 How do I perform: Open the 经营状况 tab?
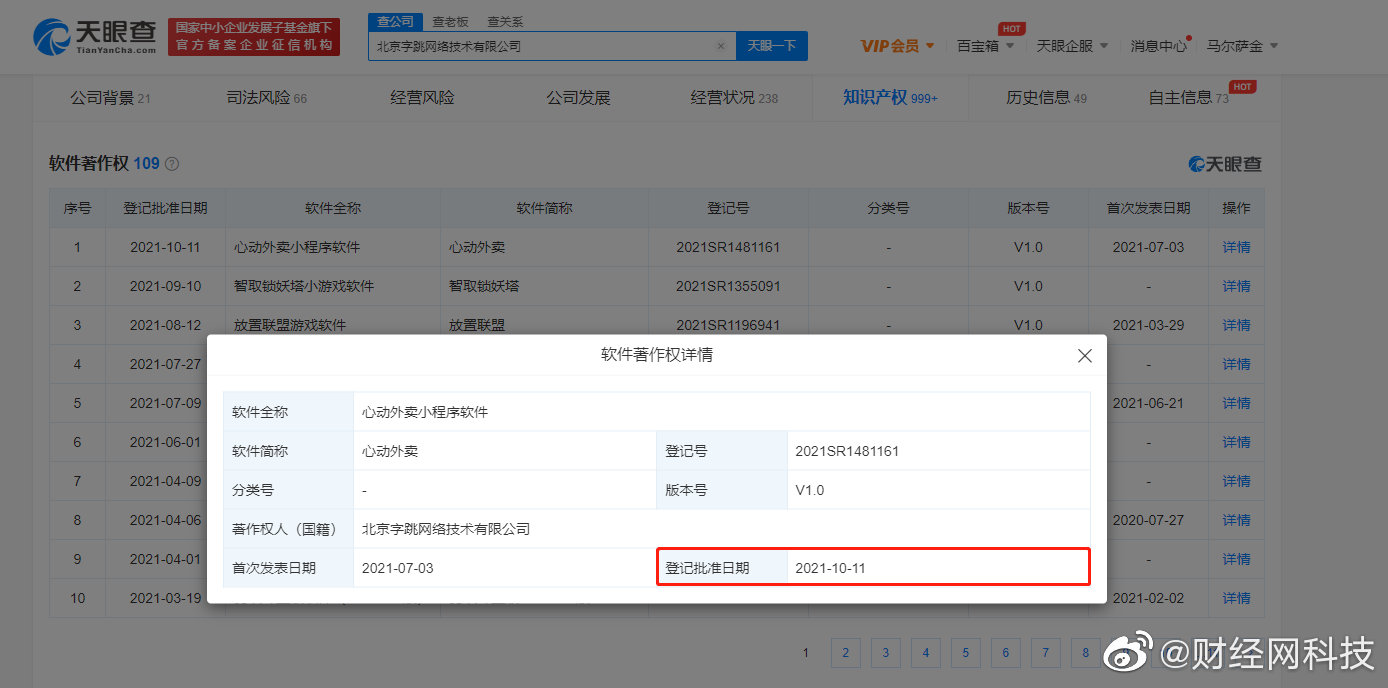(734, 98)
